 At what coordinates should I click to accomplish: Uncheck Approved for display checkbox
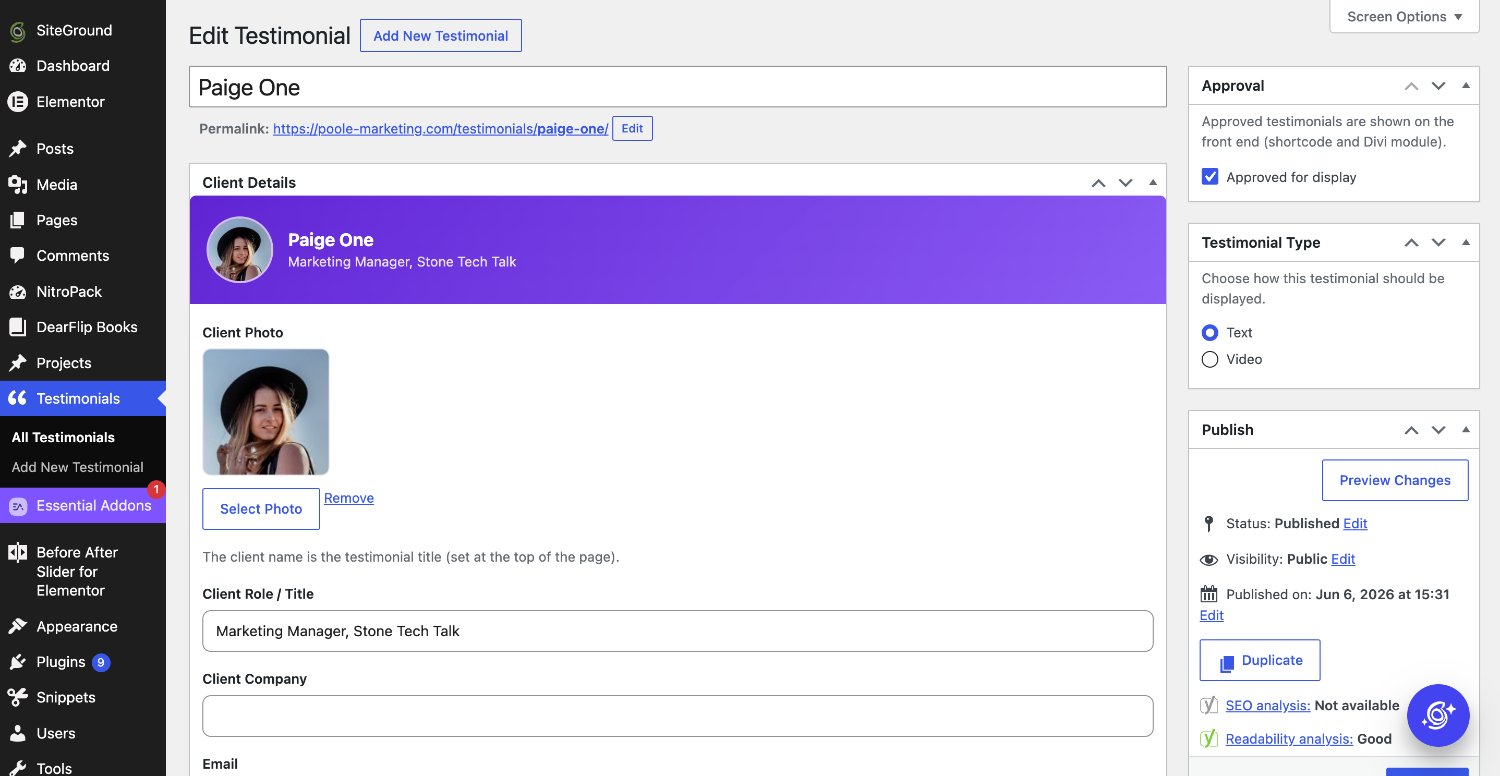pos(1210,177)
